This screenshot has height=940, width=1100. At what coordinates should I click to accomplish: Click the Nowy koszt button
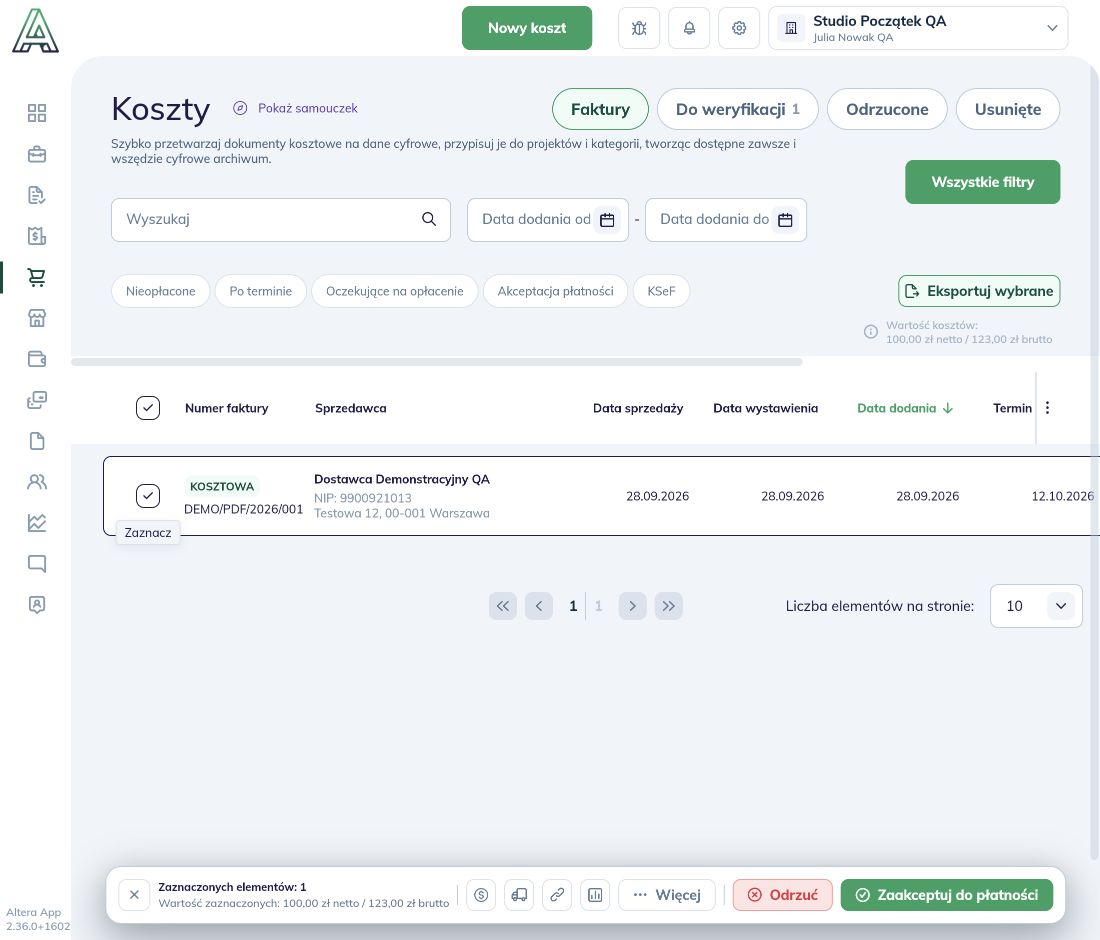527,28
